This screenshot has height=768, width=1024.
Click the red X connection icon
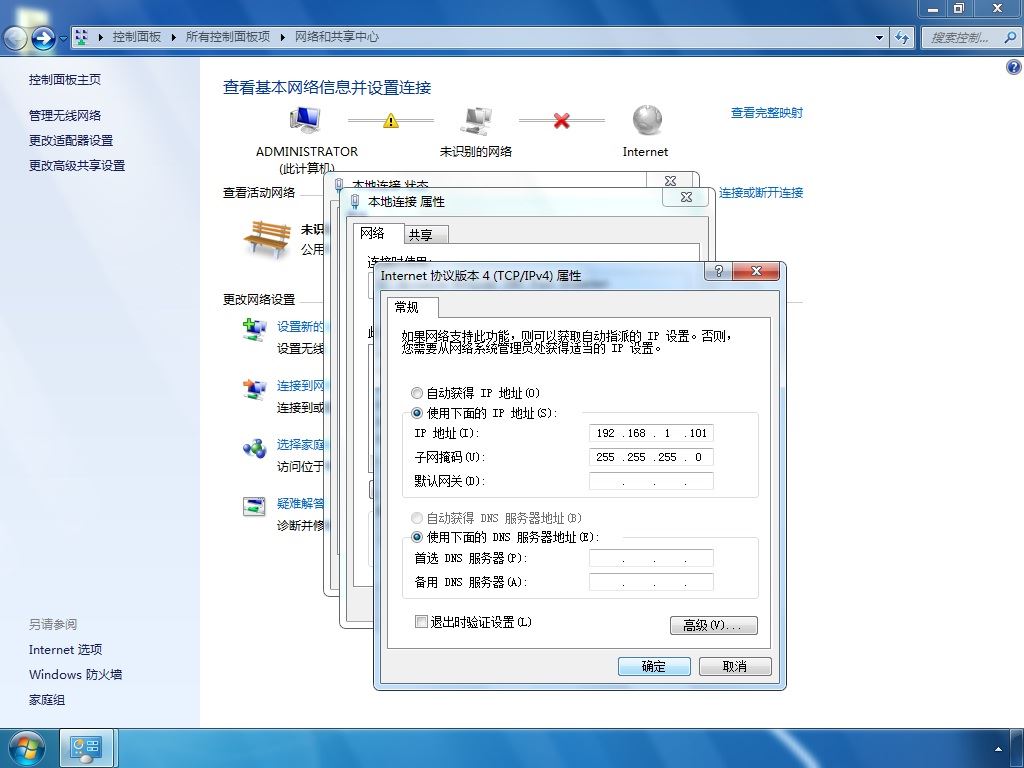click(x=562, y=120)
